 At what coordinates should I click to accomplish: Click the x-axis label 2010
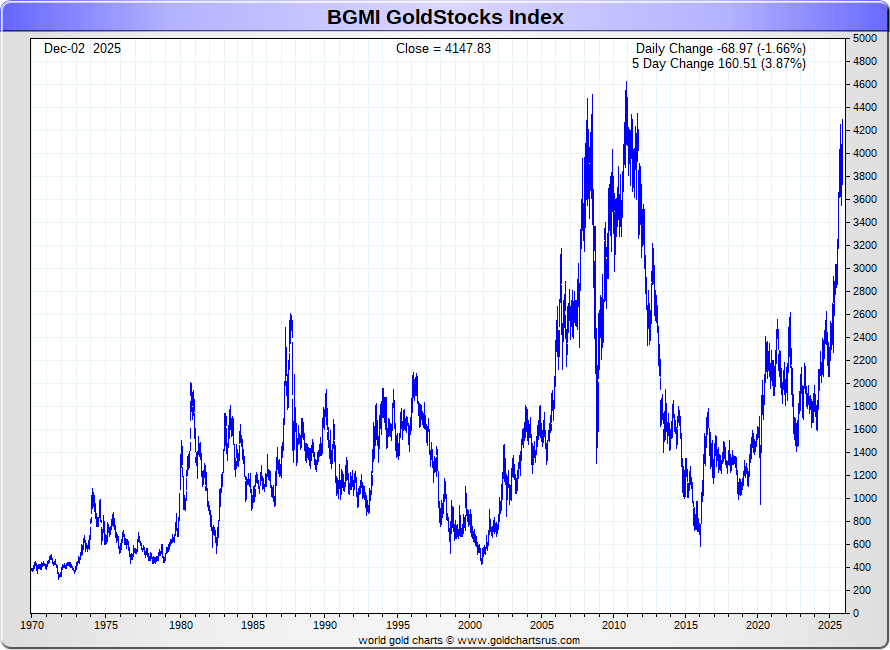[x=614, y=626]
